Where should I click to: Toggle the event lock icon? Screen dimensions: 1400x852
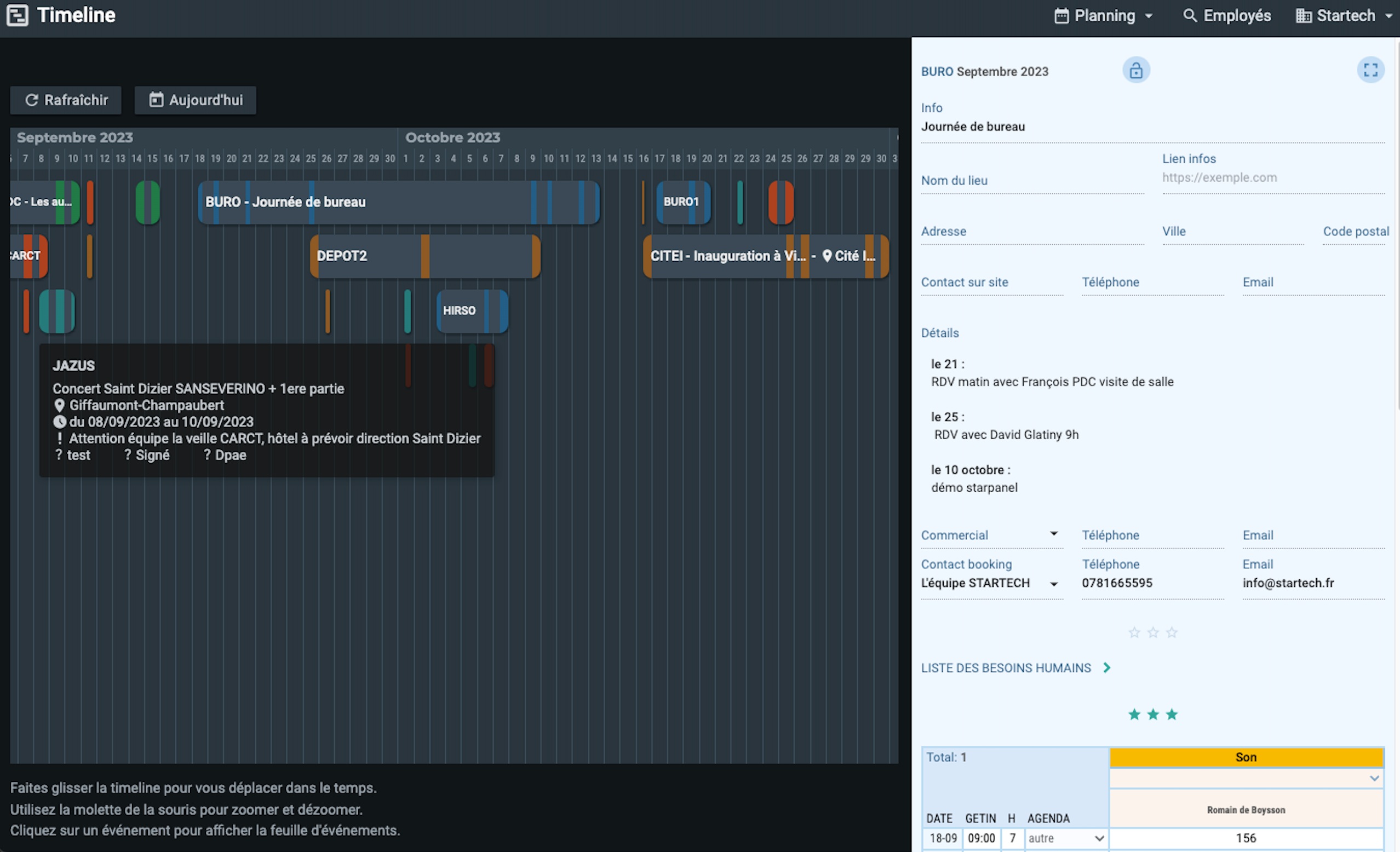(1135, 71)
